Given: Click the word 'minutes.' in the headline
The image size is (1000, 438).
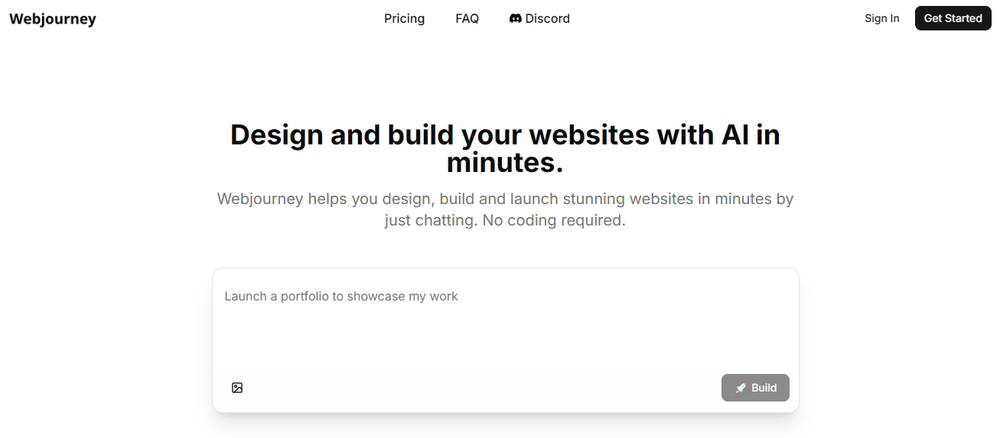Looking at the screenshot, I should (x=505, y=162).
